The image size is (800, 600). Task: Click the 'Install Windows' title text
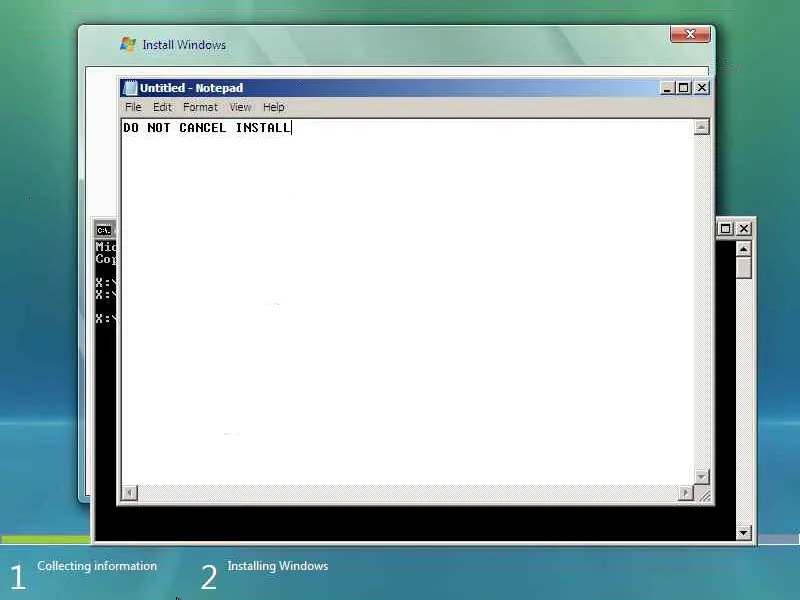(184, 45)
